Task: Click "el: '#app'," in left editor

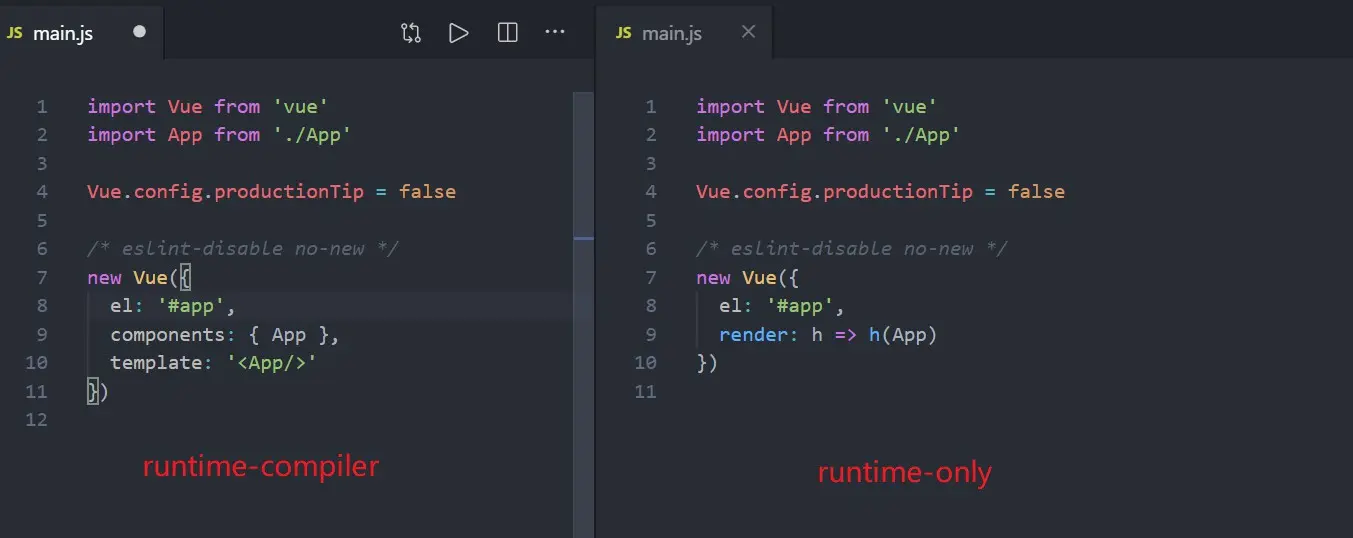Action: 173,306
